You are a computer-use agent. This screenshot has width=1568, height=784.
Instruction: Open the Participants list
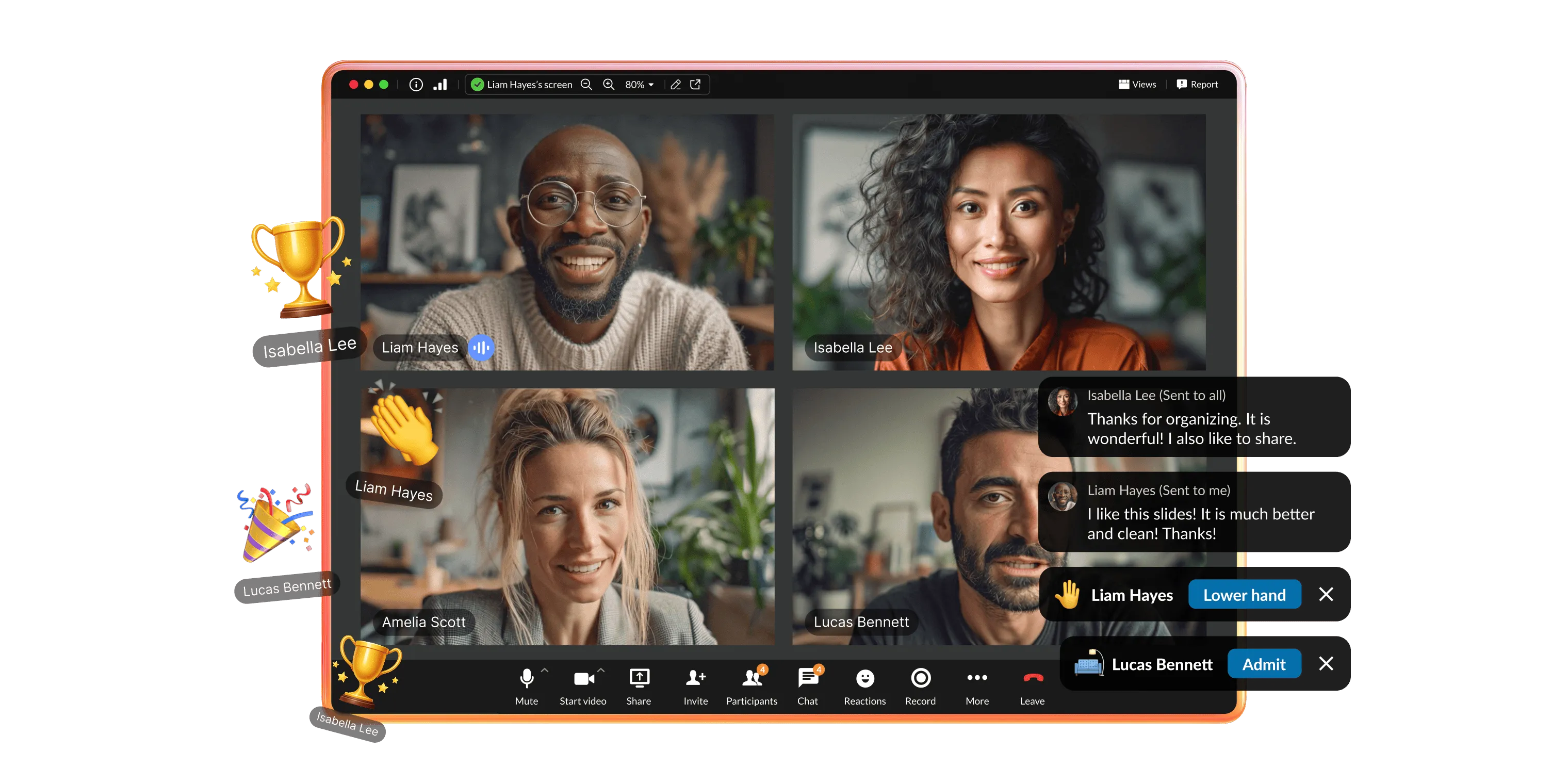pos(752,686)
